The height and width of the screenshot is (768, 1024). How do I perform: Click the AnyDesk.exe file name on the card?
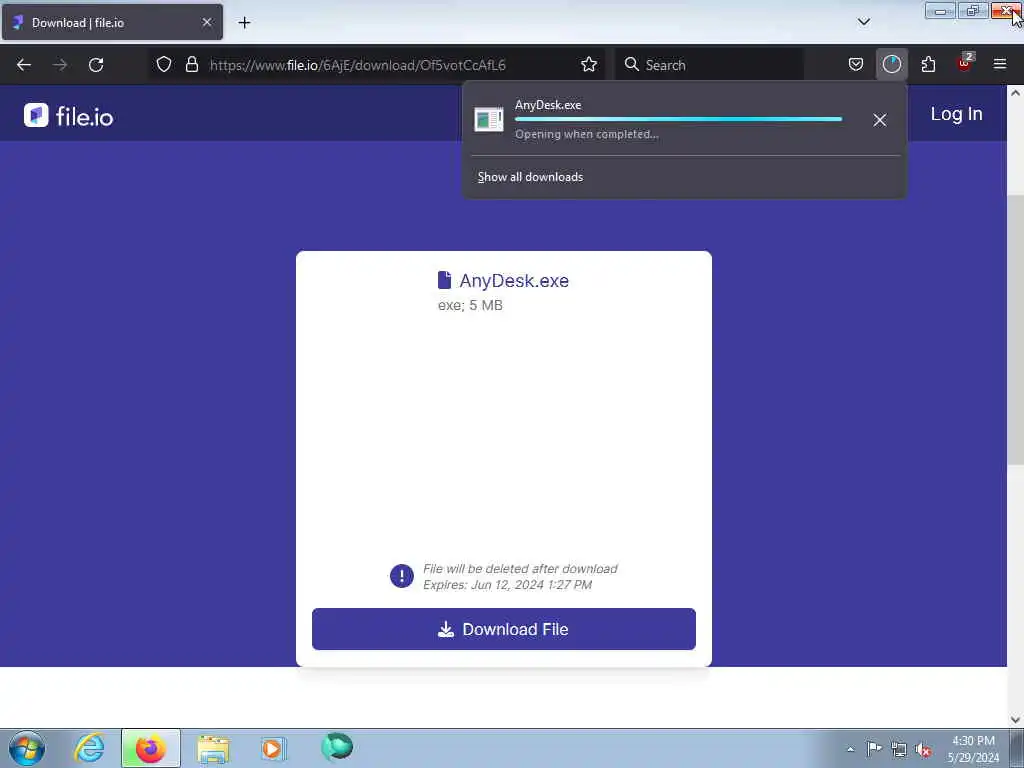click(x=514, y=281)
